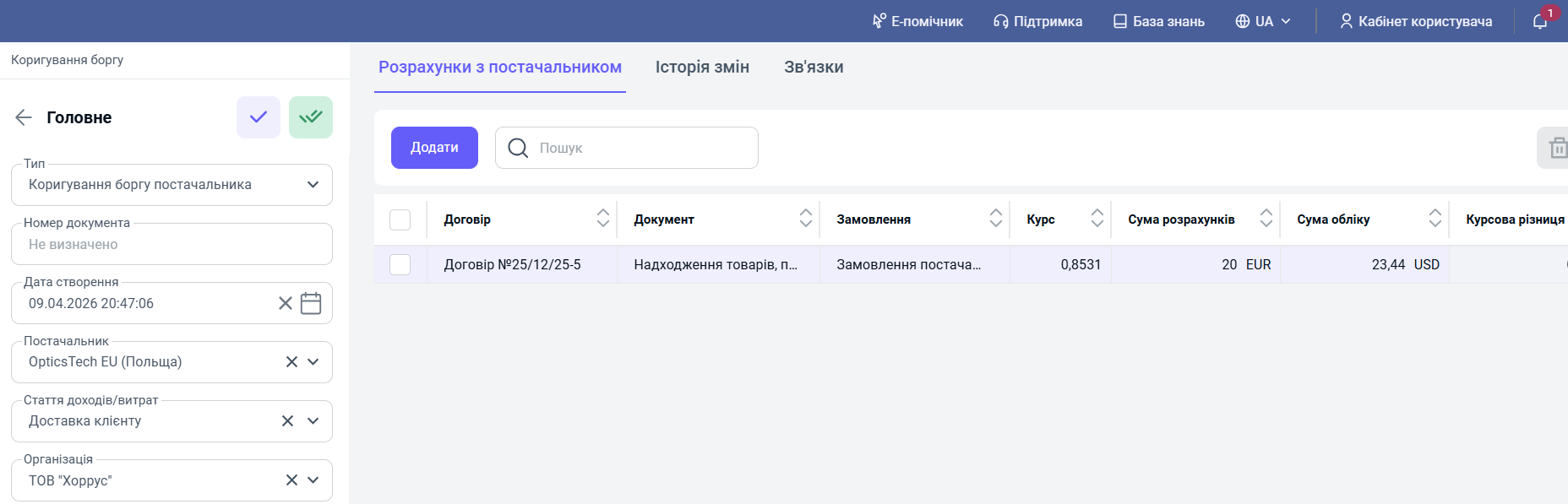Clear the Дата створення date value
The height and width of the screenshot is (504, 1568).
tap(286, 303)
